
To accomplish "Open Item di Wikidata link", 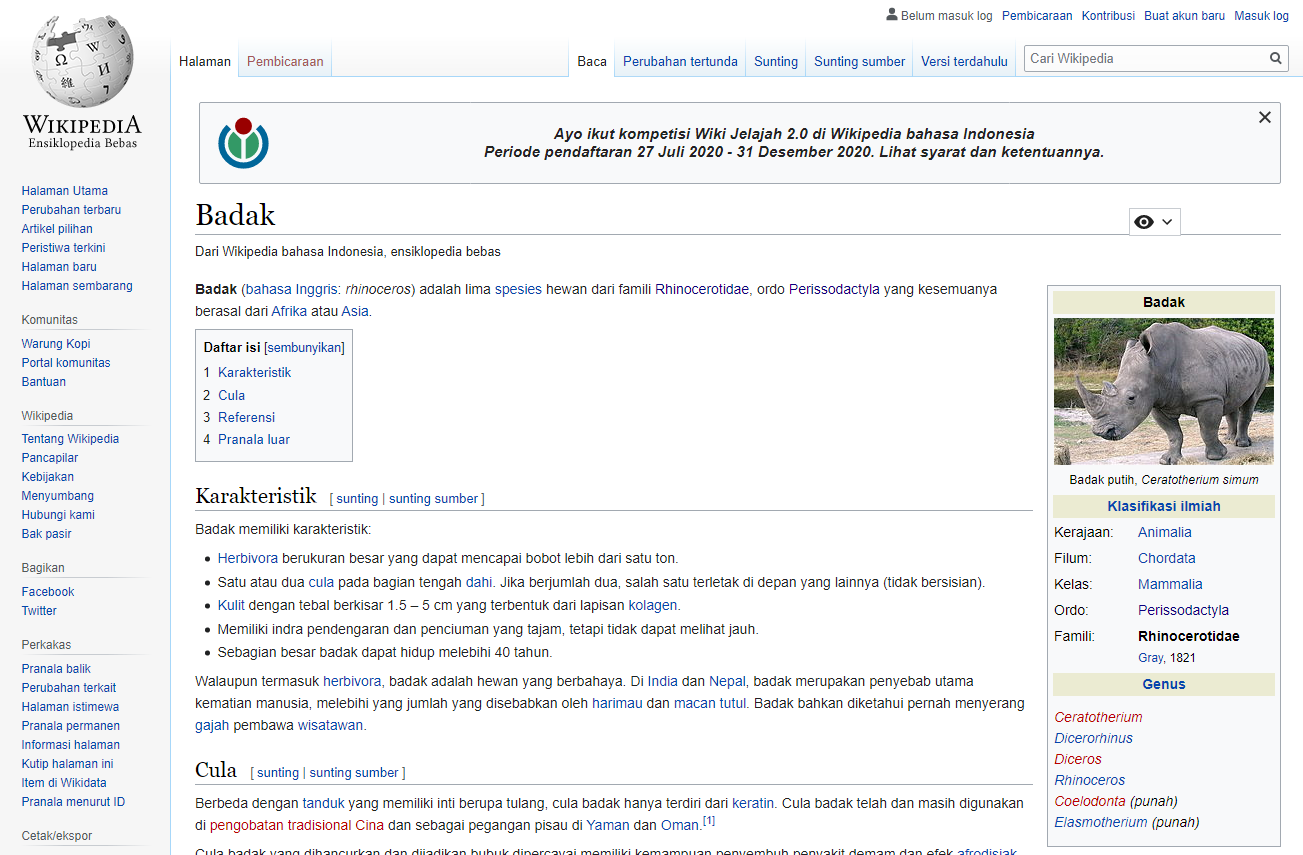I will pos(64,783).
